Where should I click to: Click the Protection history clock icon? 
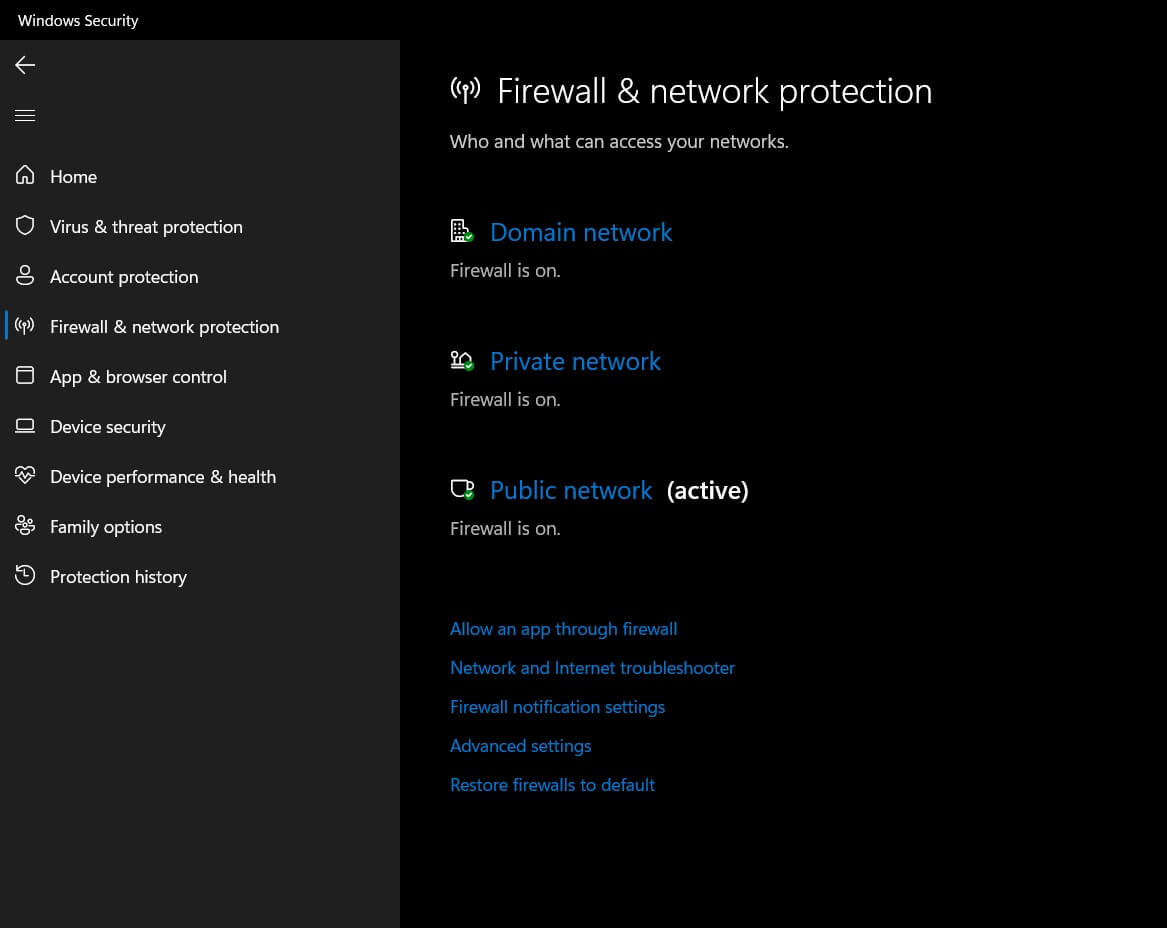(x=25, y=576)
